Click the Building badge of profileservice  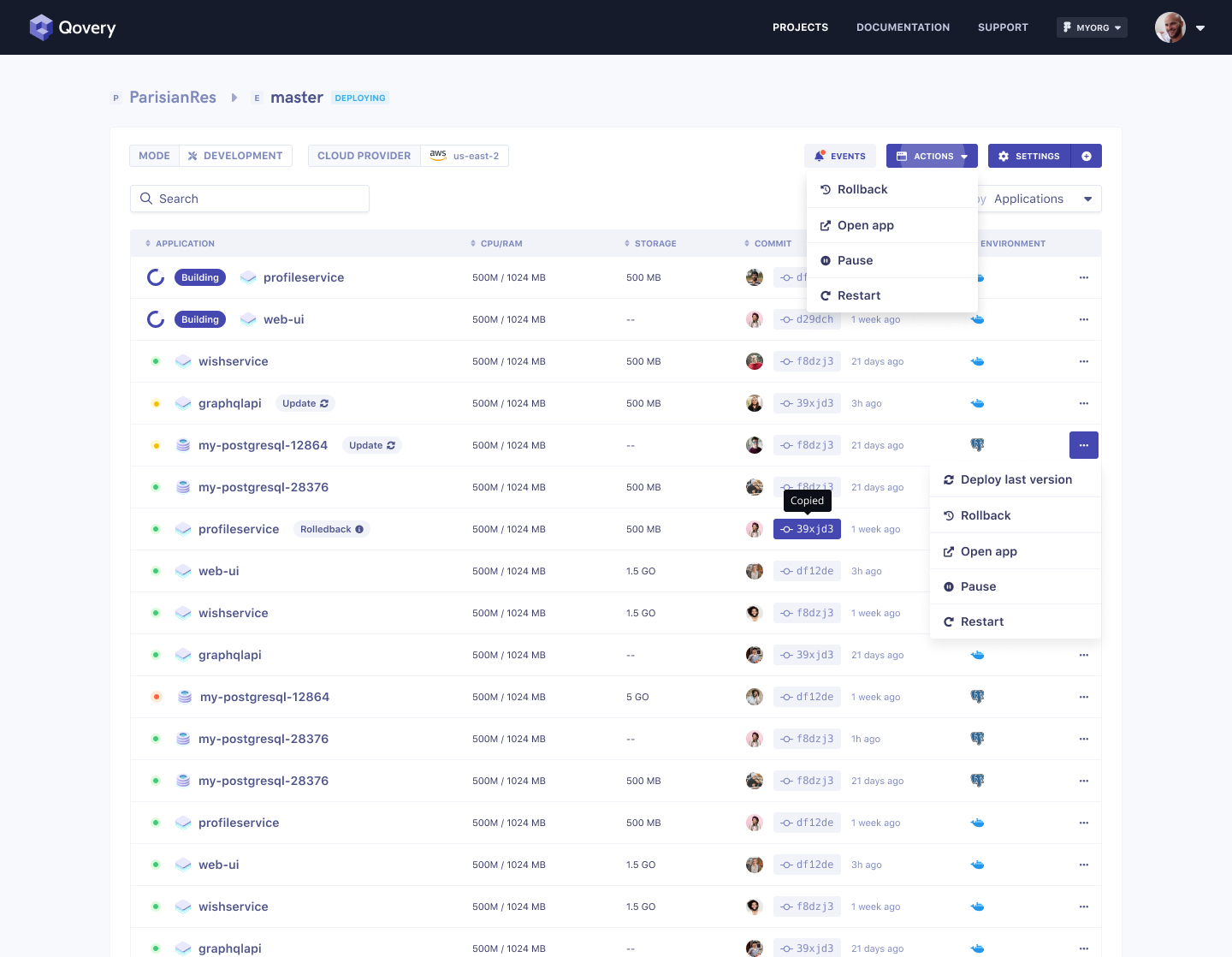[200, 277]
